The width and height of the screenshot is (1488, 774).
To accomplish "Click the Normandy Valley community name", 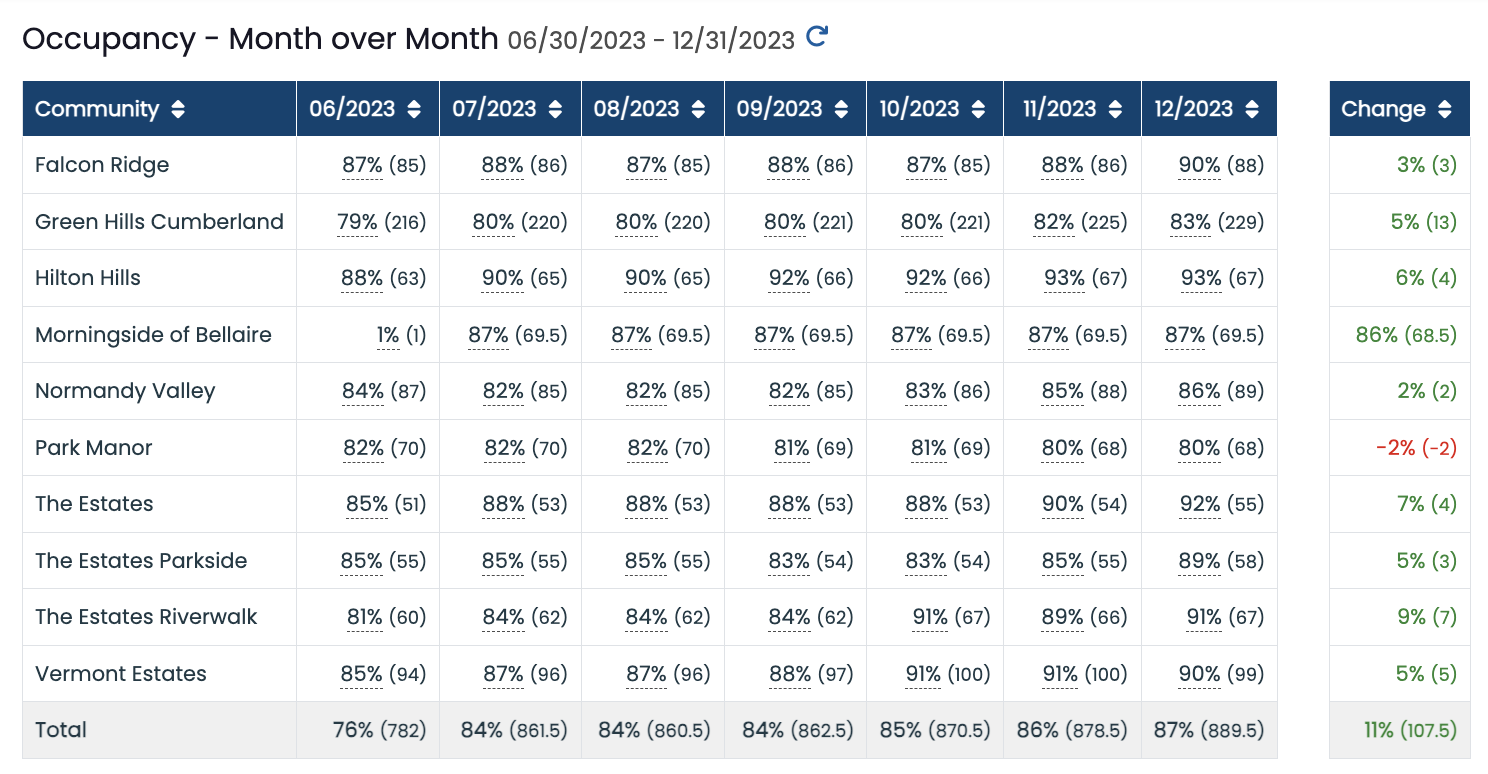I will click(x=125, y=391).
